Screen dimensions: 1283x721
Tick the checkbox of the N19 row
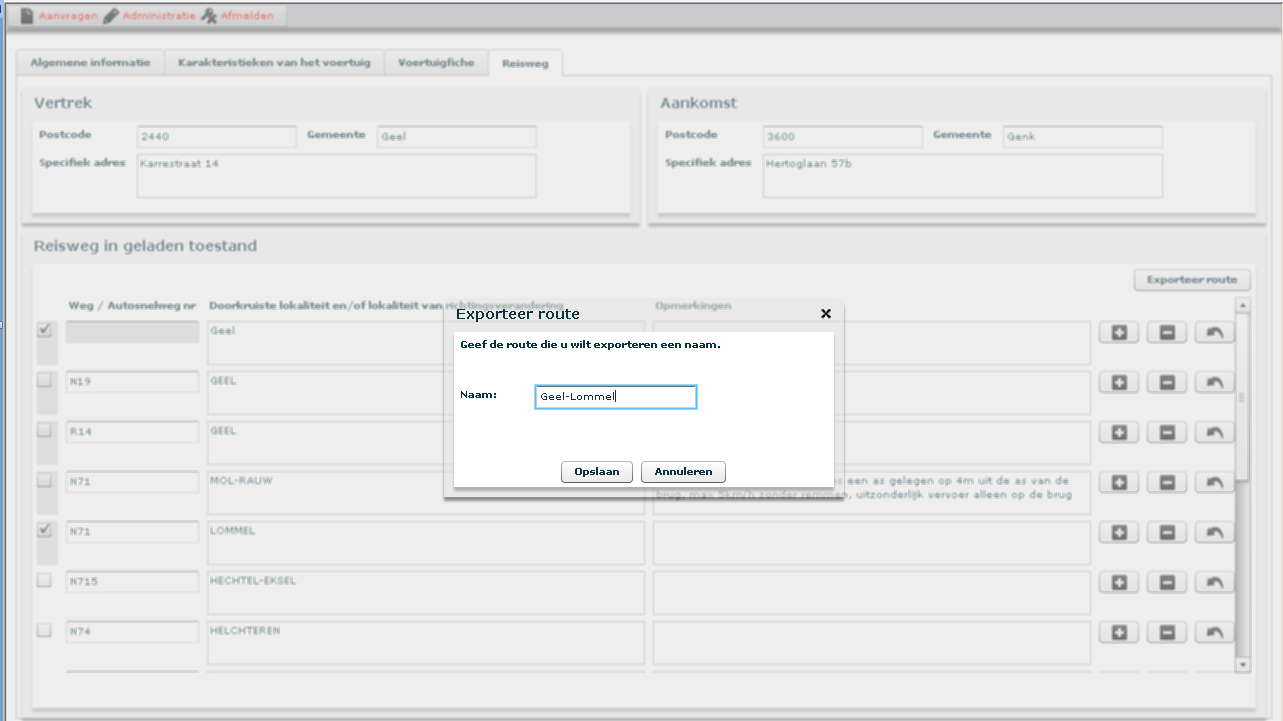pyautogui.click(x=44, y=380)
